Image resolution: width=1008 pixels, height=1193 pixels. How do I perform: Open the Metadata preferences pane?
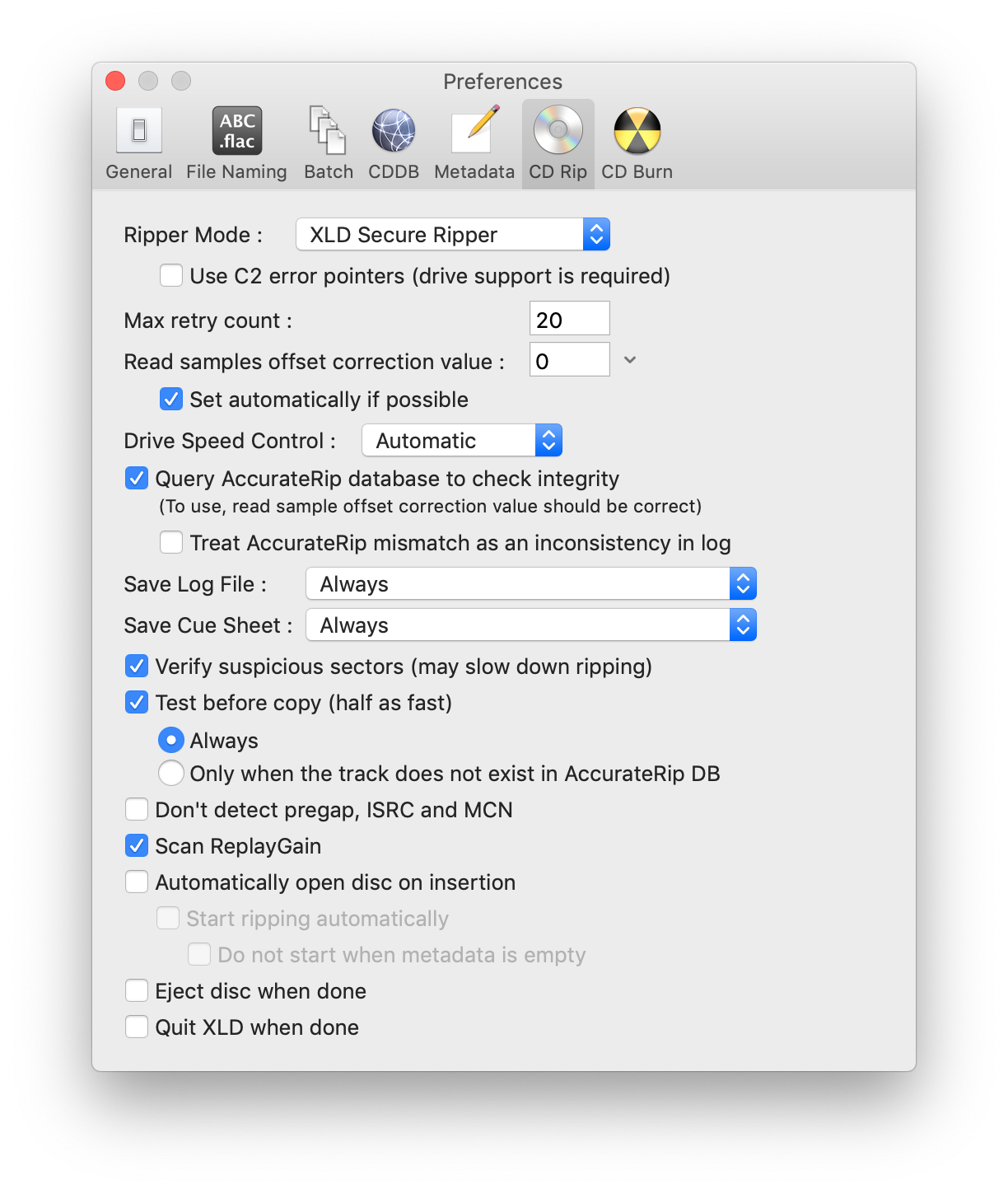tap(474, 143)
